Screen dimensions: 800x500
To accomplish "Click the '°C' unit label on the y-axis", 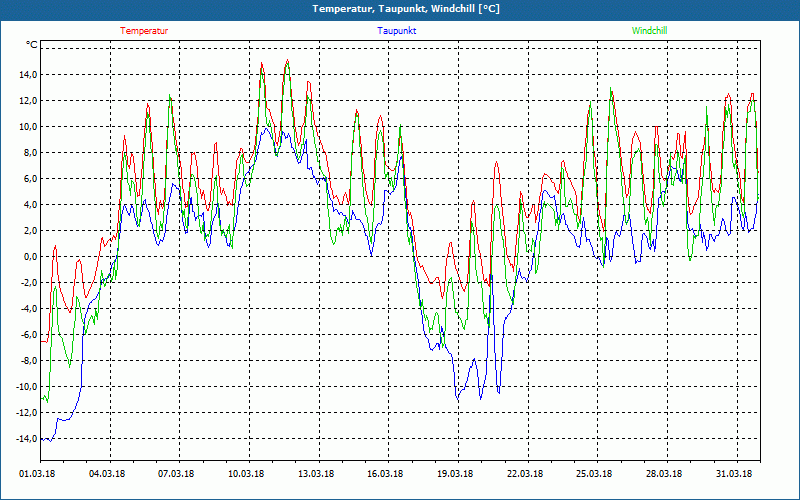I will (x=31, y=45).
